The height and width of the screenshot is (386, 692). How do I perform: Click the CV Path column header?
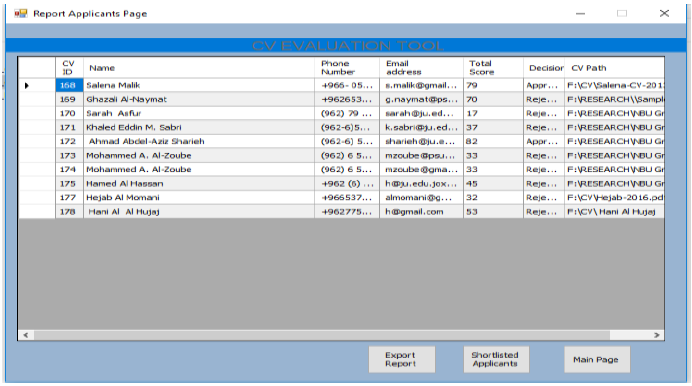pyautogui.click(x=614, y=68)
